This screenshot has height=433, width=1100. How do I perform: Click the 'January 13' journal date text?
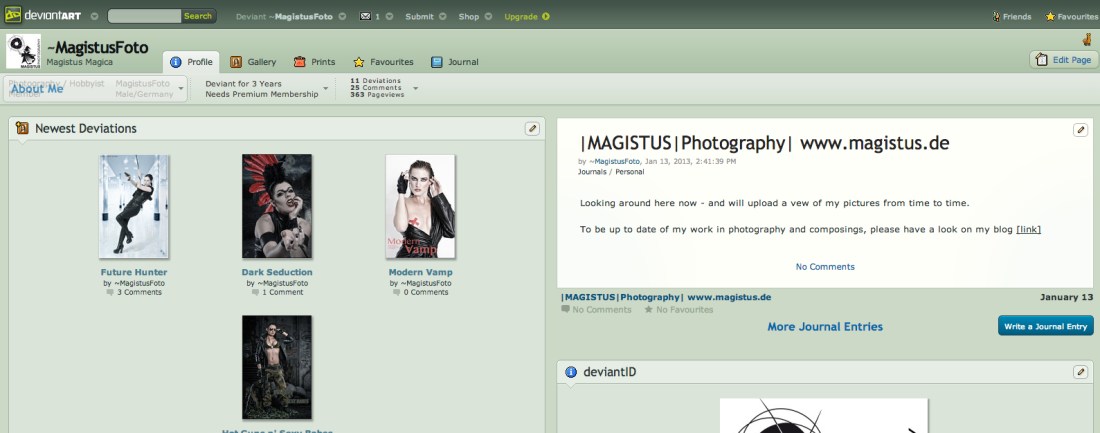point(1066,298)
